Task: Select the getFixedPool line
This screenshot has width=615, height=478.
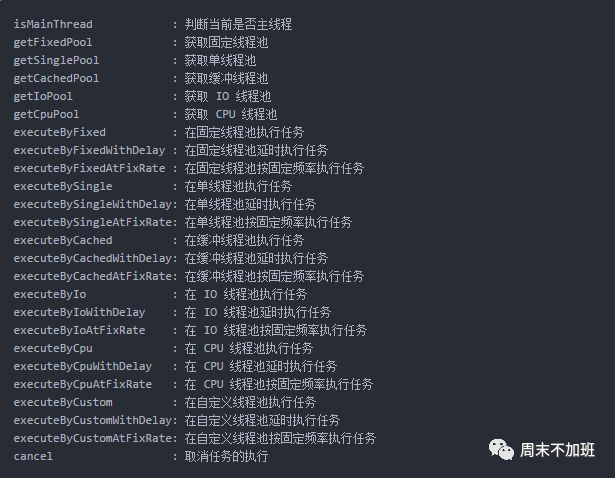Action: (52, 42)
